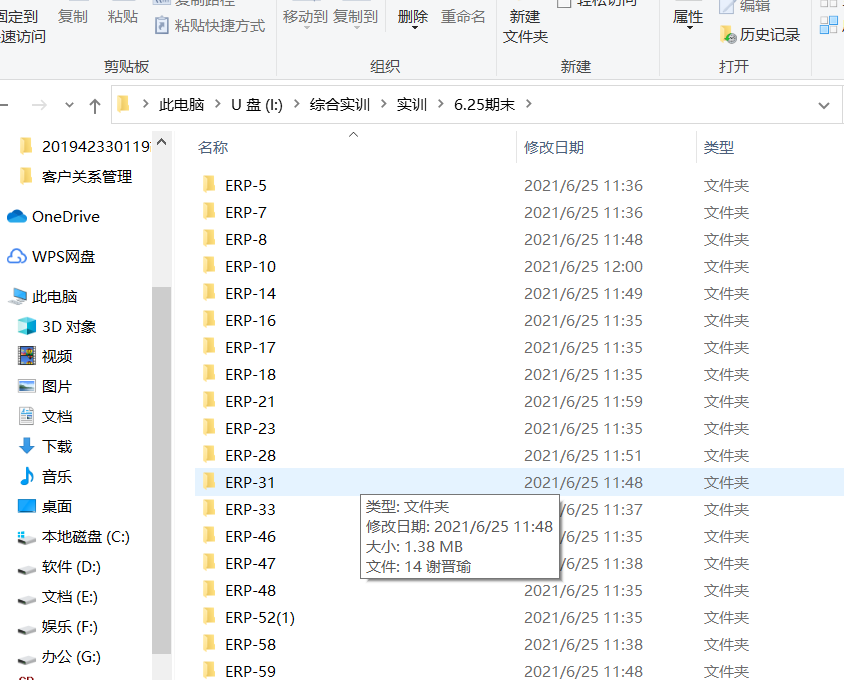Screen dimensions: 844x680
Task: Select 3D 对象 in navigation pane
Action: pyautogui.click(x=68, y=327)
